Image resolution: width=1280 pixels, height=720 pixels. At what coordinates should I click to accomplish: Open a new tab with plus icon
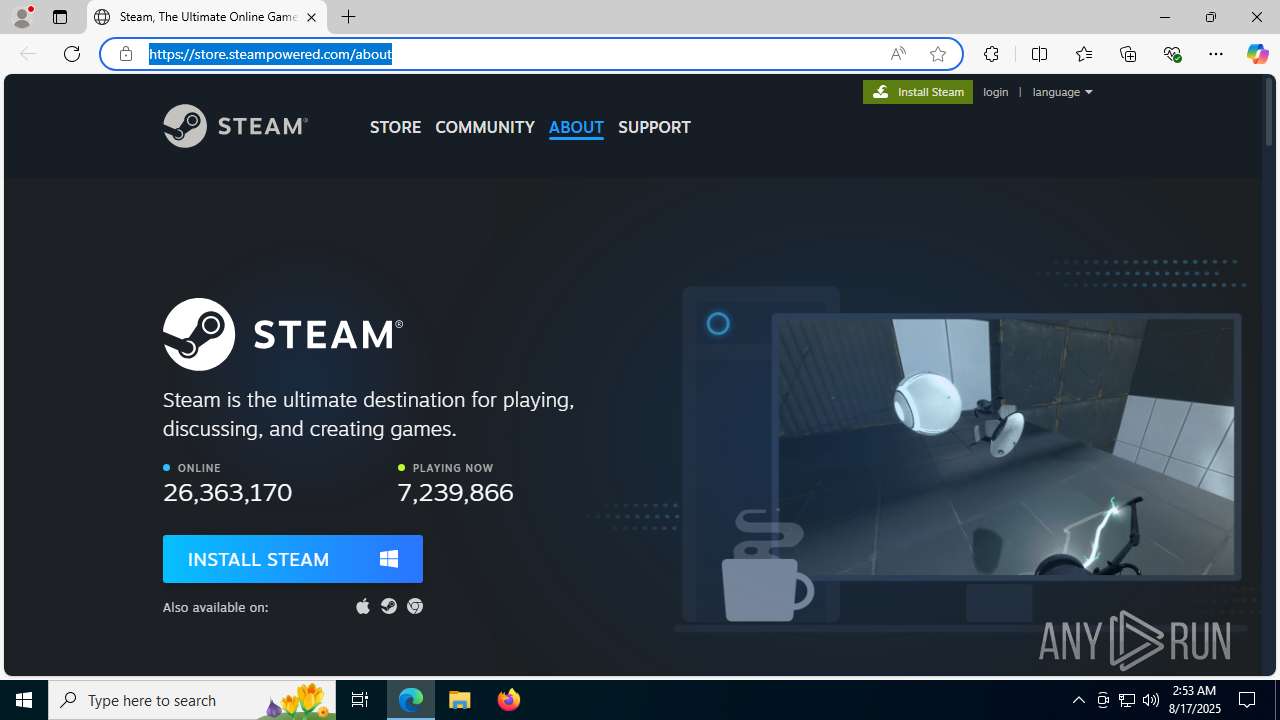[x=348, y=17]
